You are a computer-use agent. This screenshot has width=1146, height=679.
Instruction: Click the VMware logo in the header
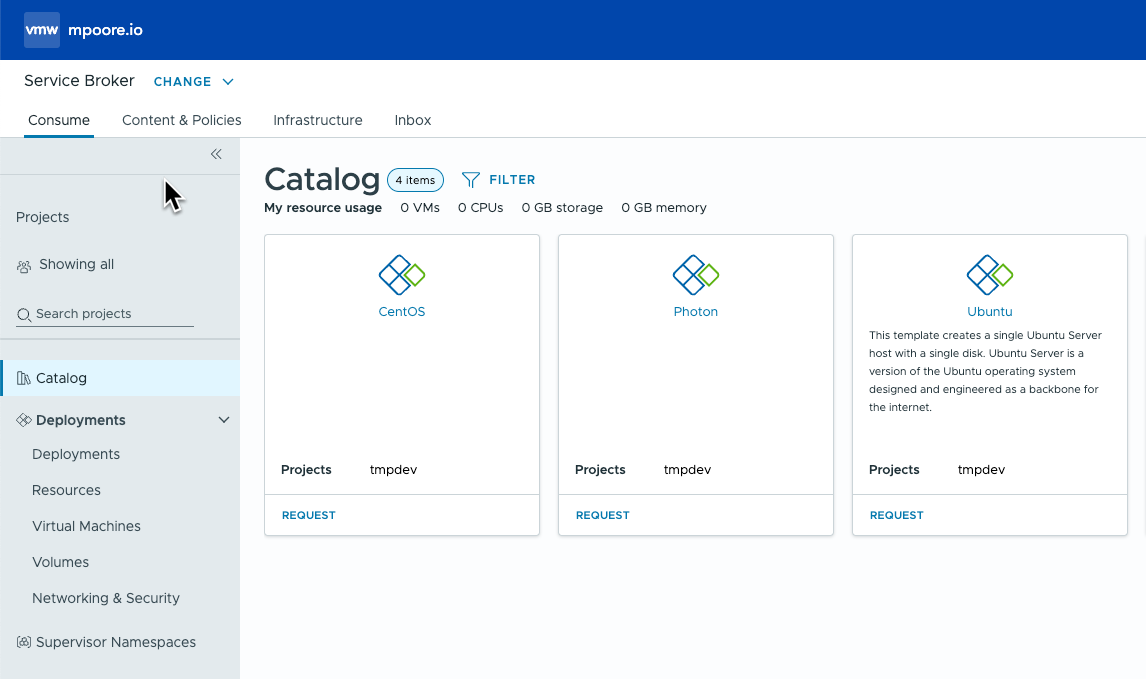click(x=41, y=30)
